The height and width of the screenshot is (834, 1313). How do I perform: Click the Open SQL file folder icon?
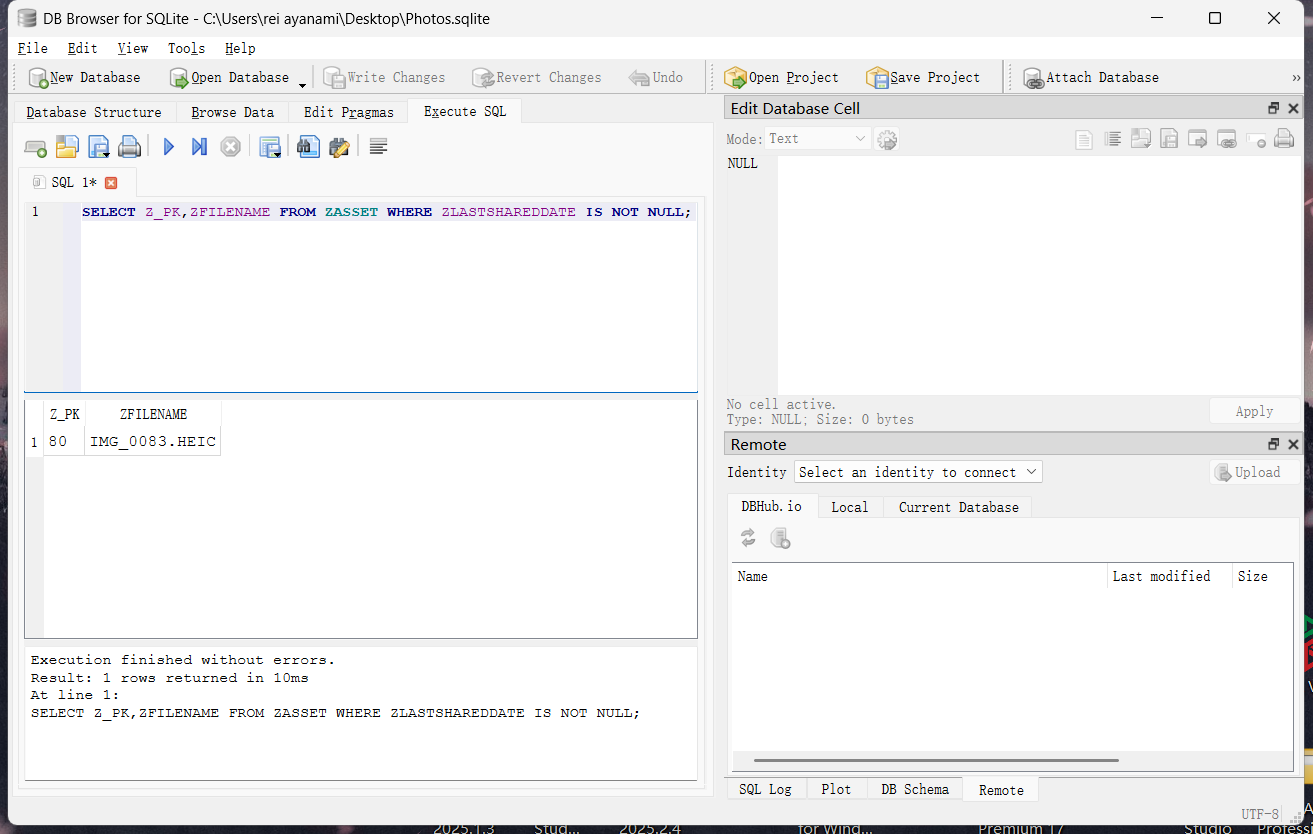tap(66, 147)
